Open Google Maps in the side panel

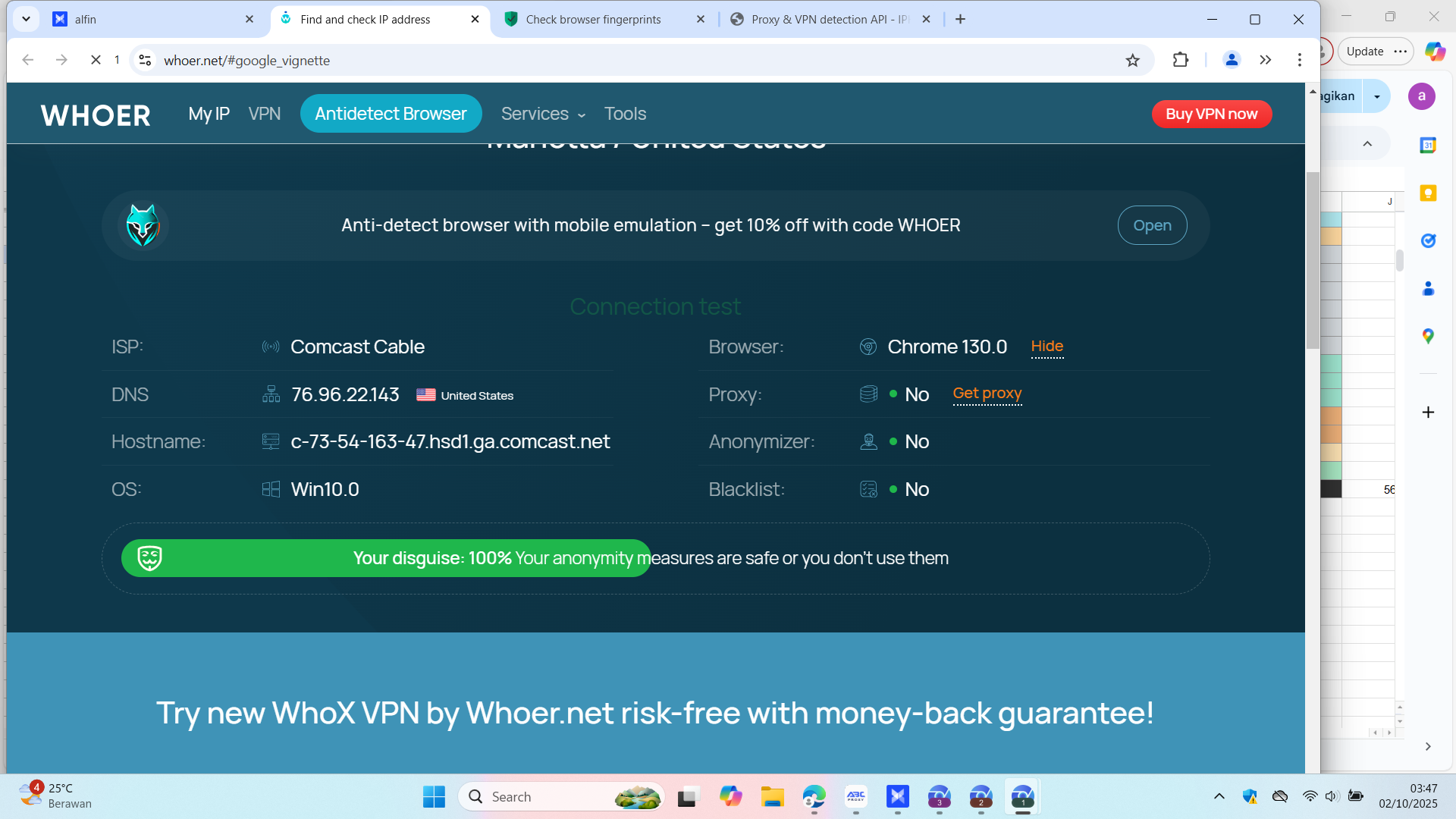tap(1428, 336)
